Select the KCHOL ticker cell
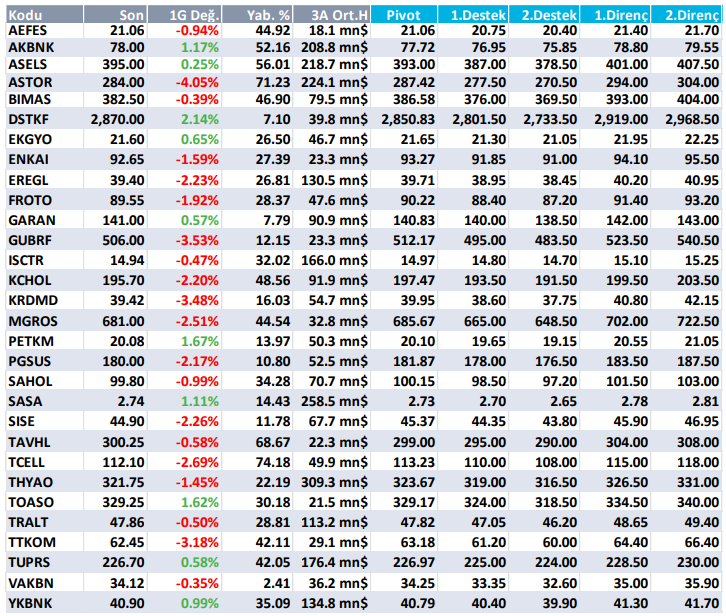Image resolution: width=726 pixels, height=616 pixels. pyautogui.click(x=44, y=281)
